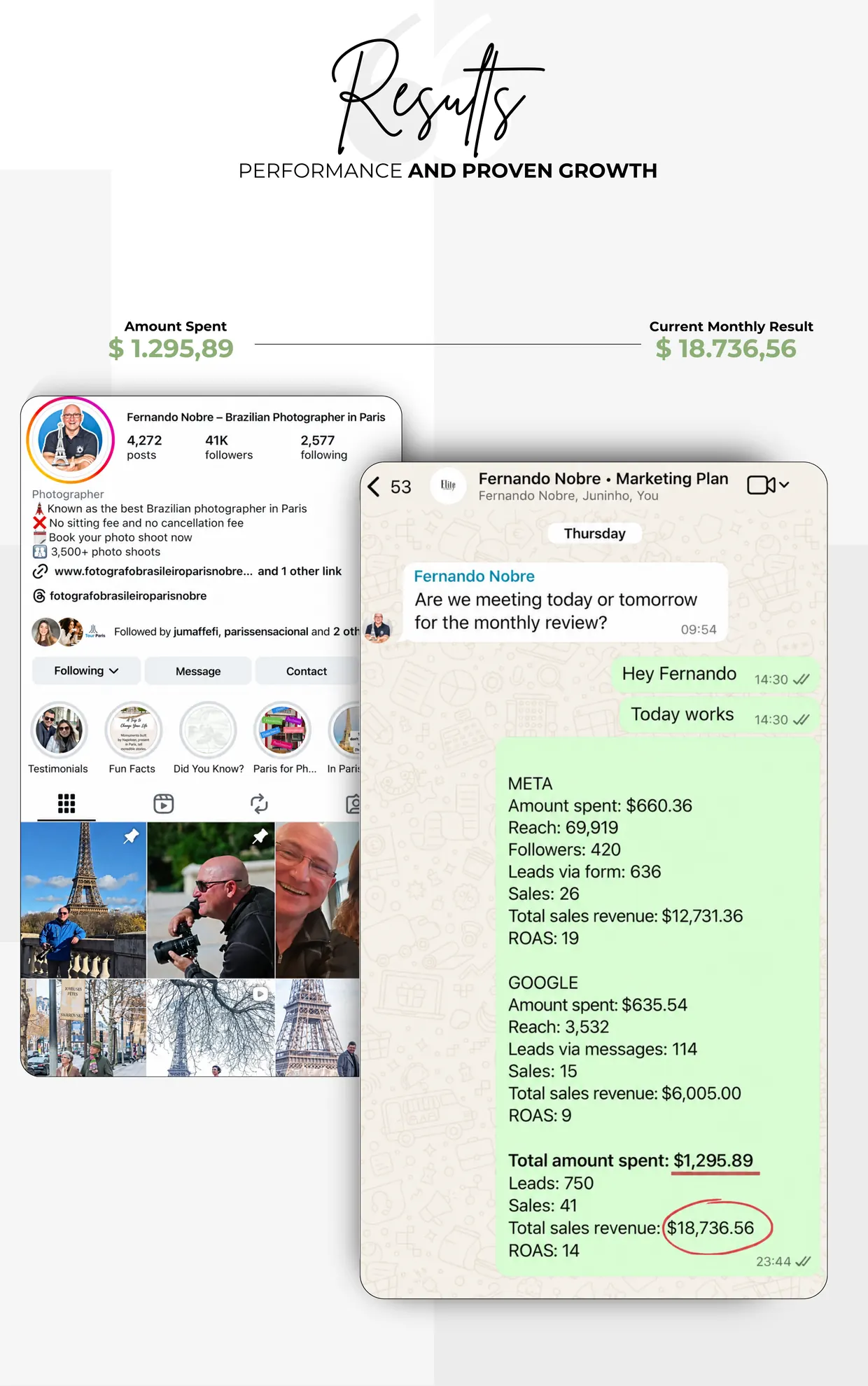Tap 'Followed by jumaffefi, parissensacional' text
The height and width of the screenshot is (1386, 868).
(x=237, y=632)
